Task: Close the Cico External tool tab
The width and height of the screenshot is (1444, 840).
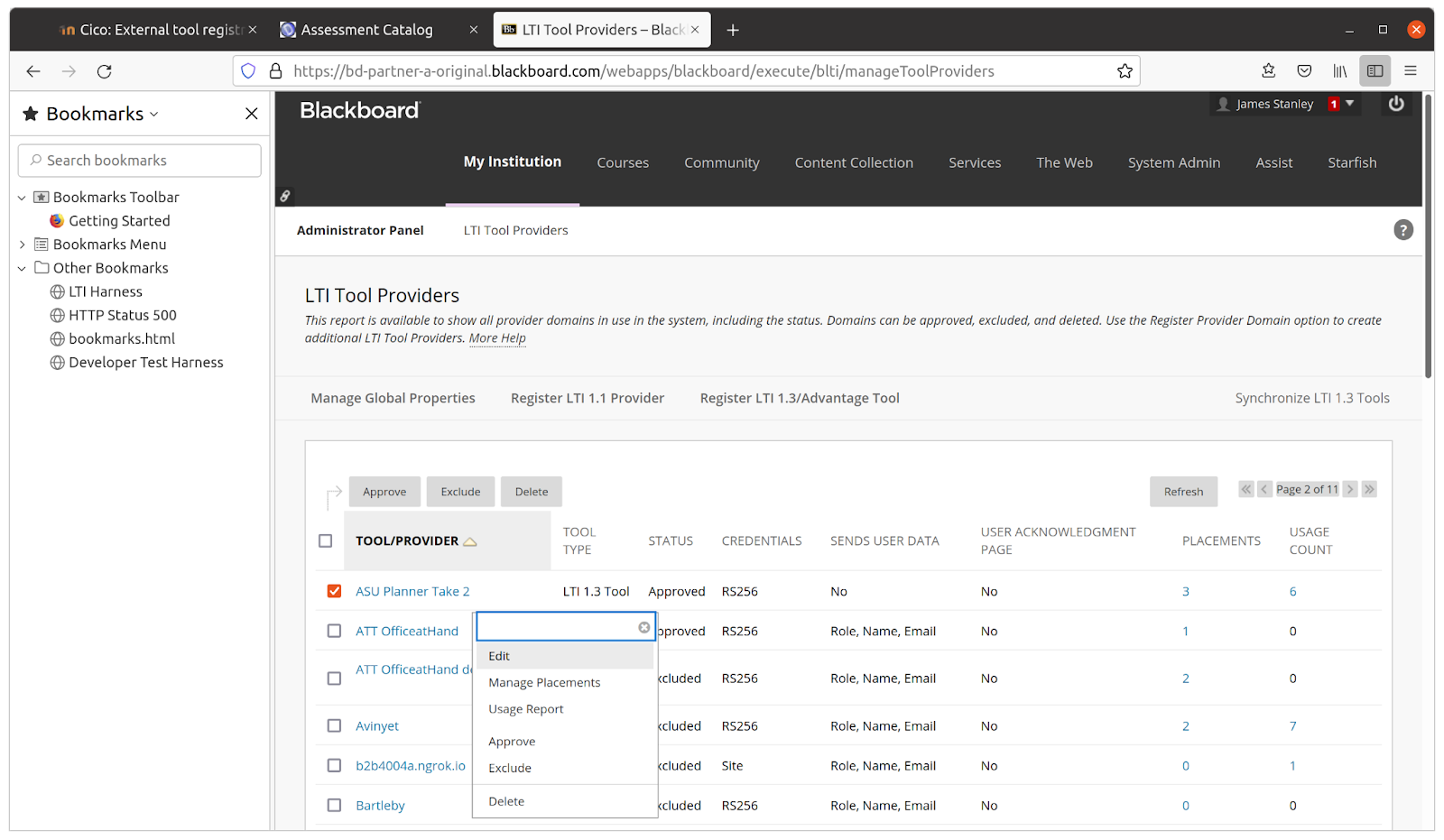Action: tap(253, 30)
